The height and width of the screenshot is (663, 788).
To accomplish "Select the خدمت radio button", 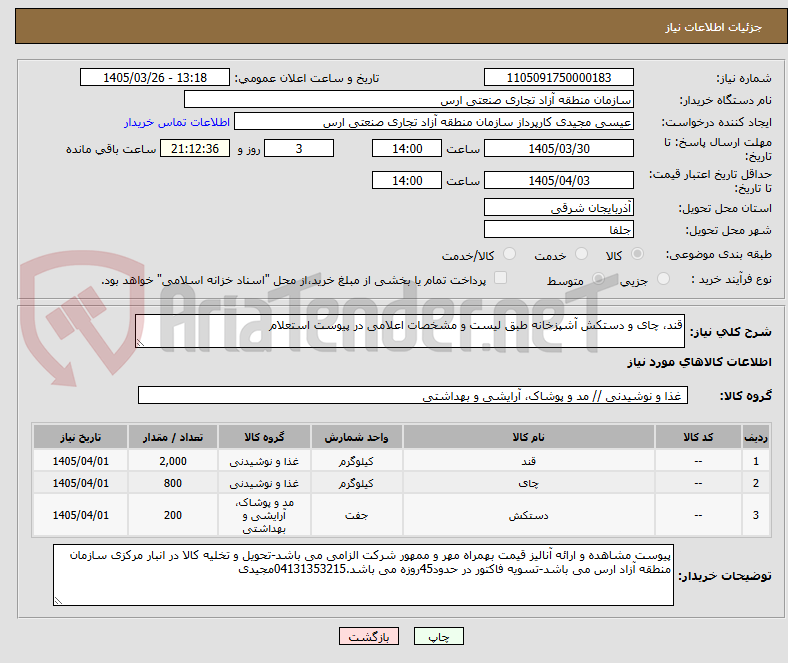I will click(581, 254).
